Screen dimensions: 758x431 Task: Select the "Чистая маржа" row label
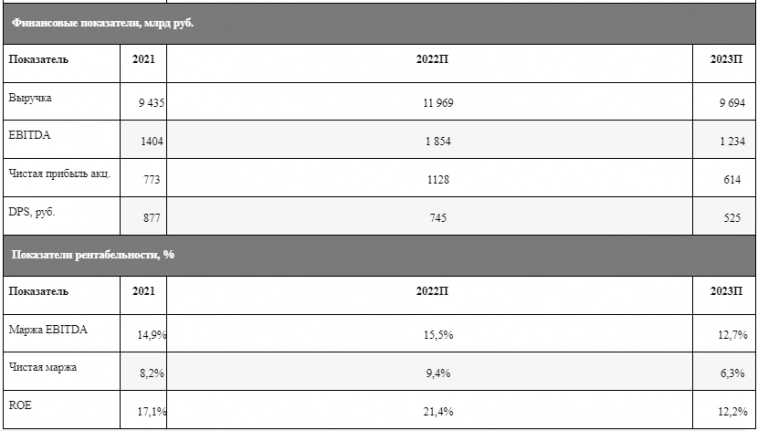point(43,367)
